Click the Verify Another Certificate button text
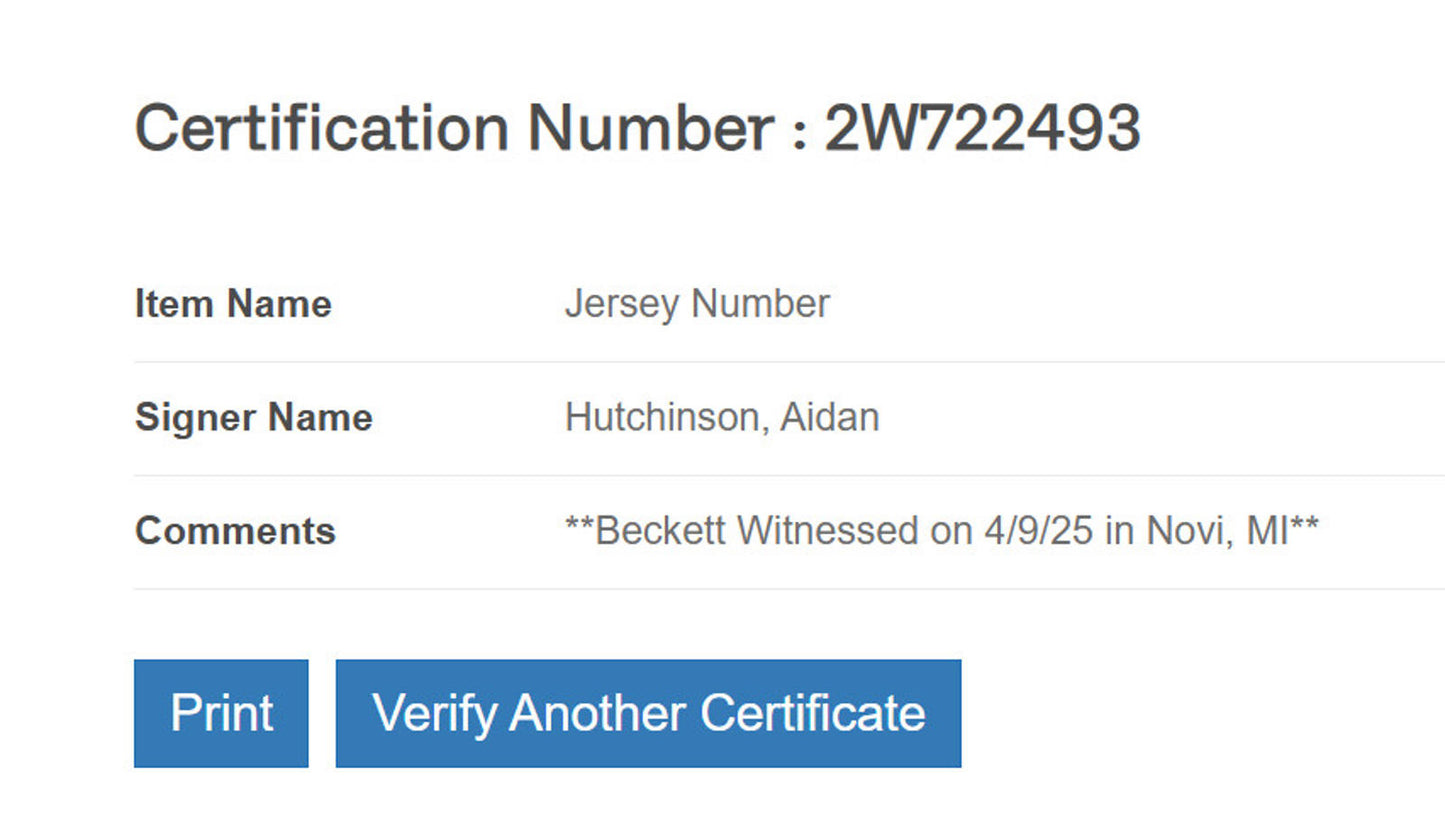The image size is (1445, 834). pyautogui.click(x=648, y=712)
